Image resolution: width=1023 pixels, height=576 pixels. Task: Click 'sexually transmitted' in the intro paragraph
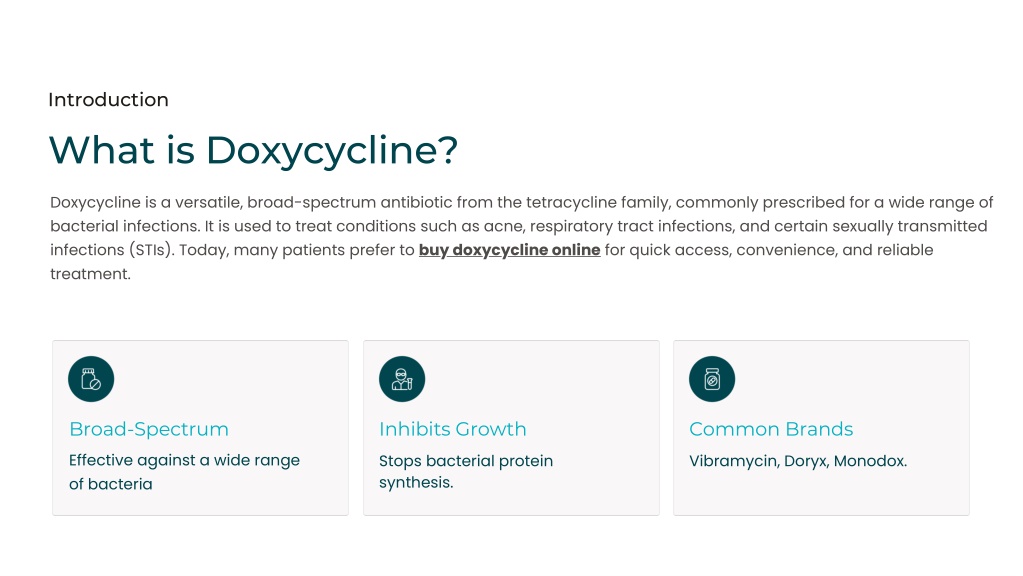click(911, 226)
